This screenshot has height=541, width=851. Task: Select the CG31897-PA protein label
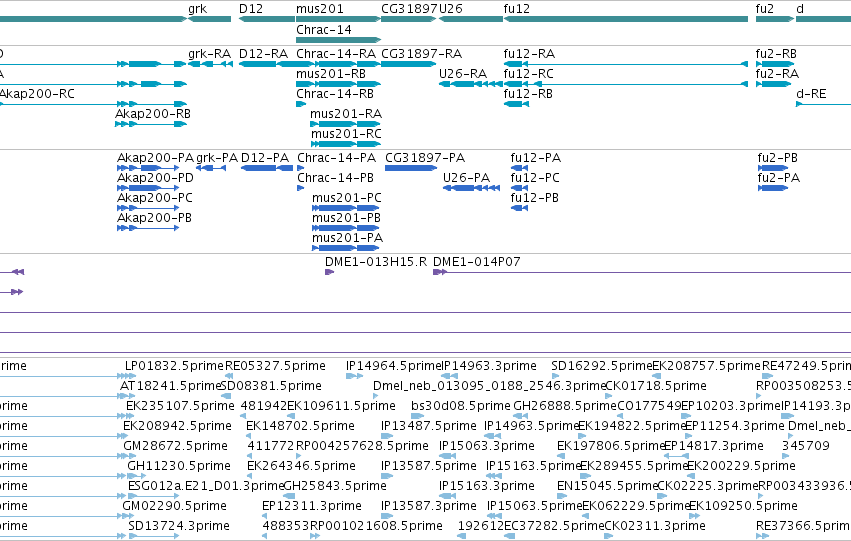click(x=425, y=158)
